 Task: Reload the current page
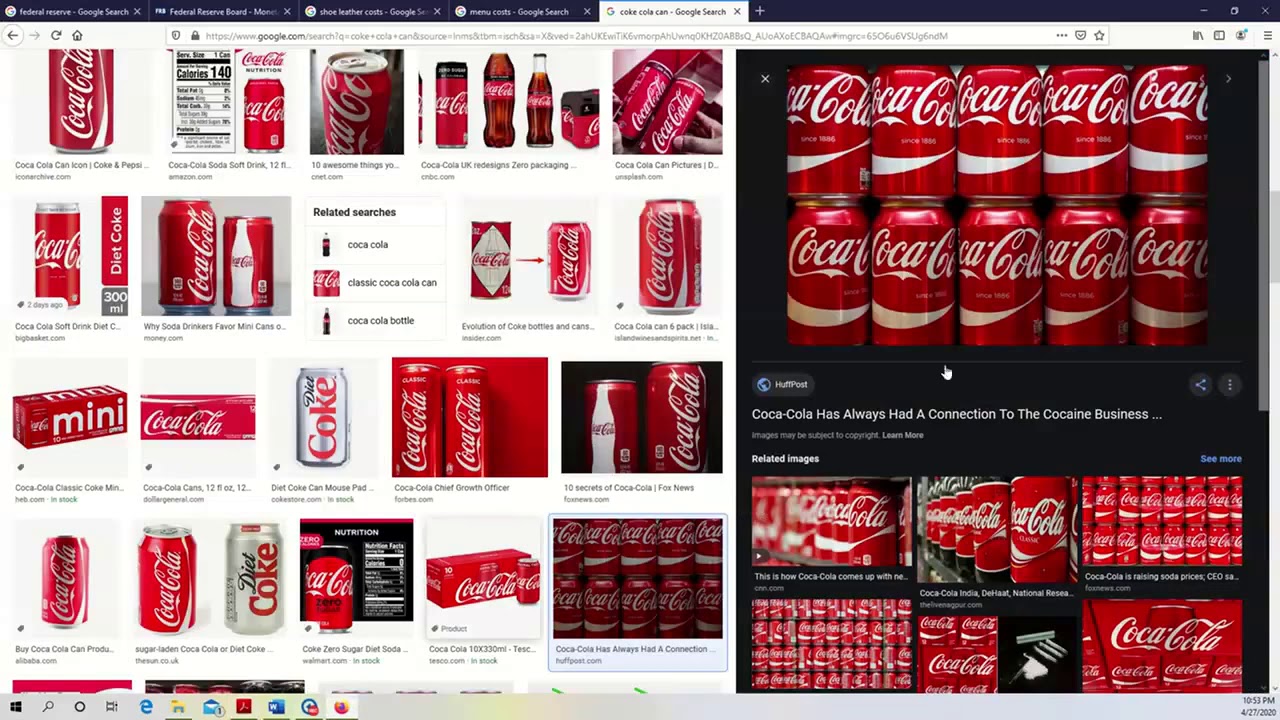pos(56,36)
